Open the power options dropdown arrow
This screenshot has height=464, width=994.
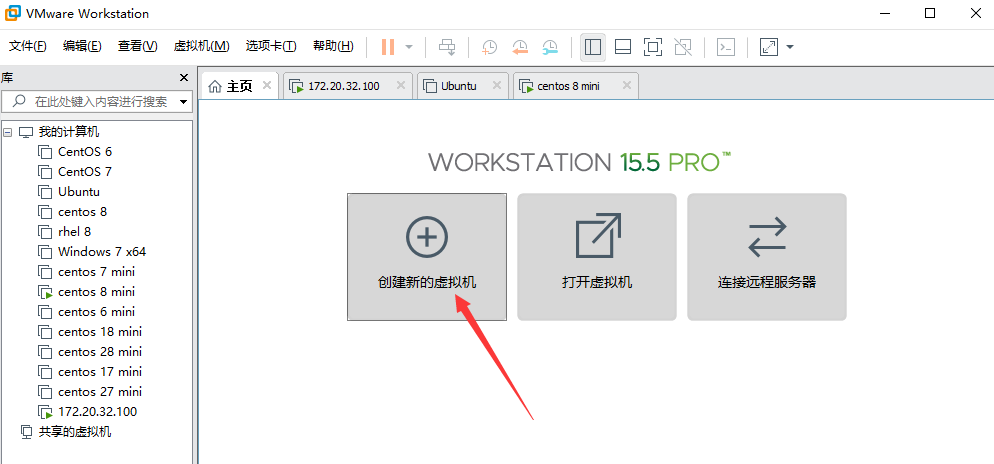pyautogui.click(x=409, y=47)
